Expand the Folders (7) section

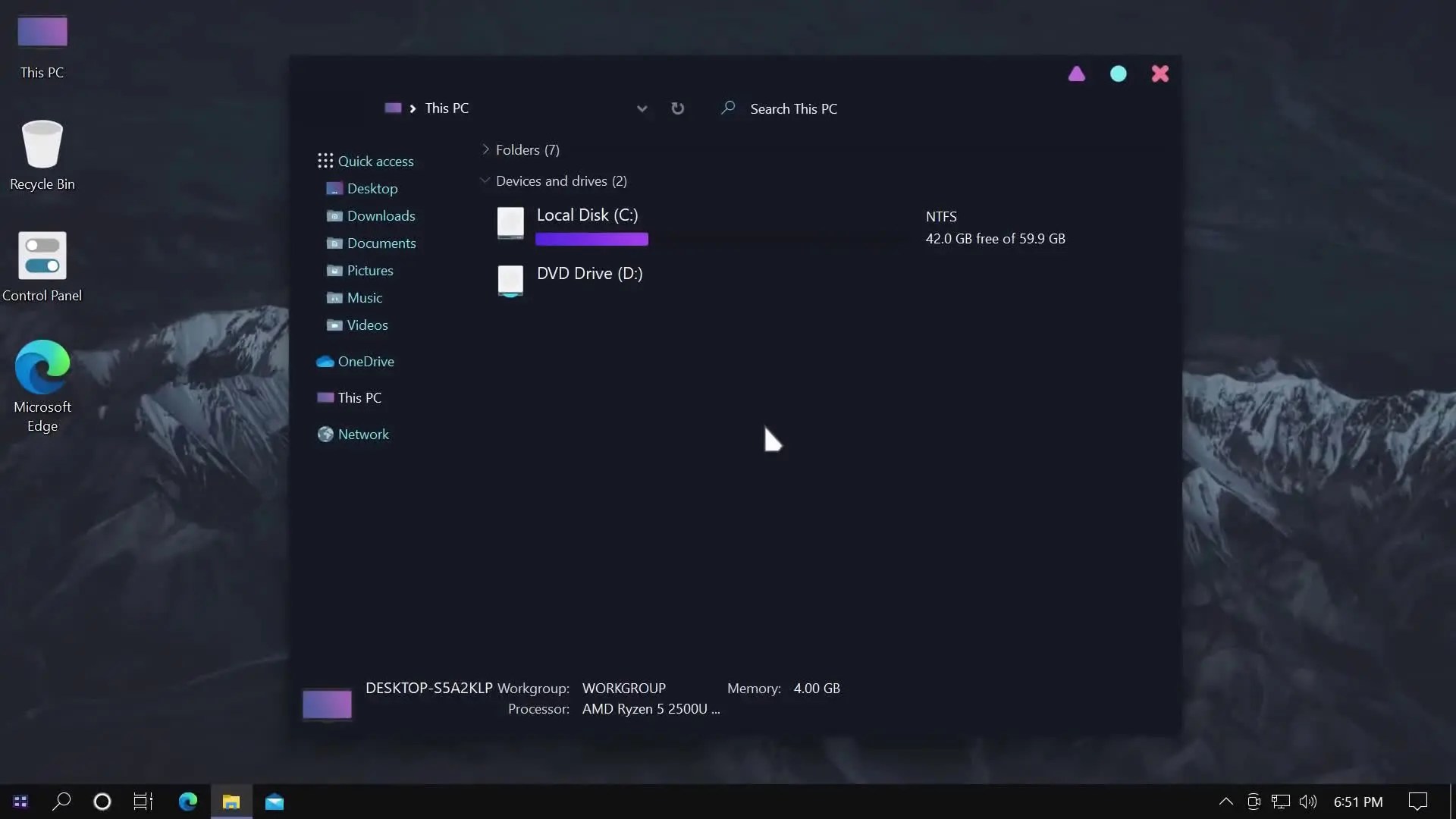click(x=485, y=149)
